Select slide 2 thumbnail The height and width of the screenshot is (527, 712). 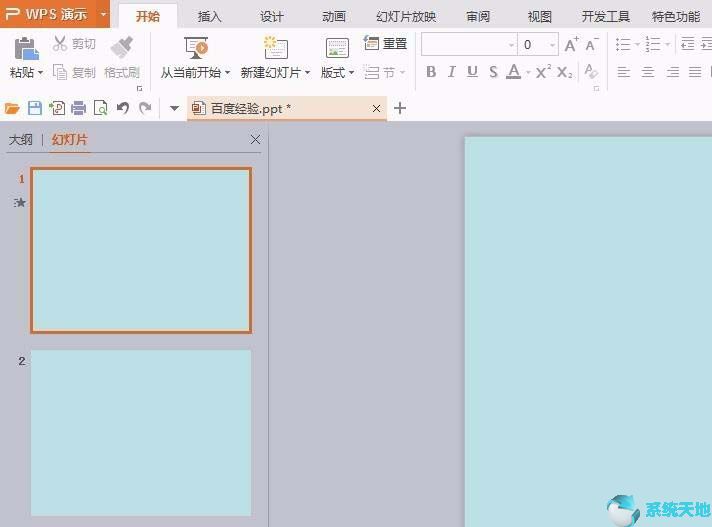point(141,433)
